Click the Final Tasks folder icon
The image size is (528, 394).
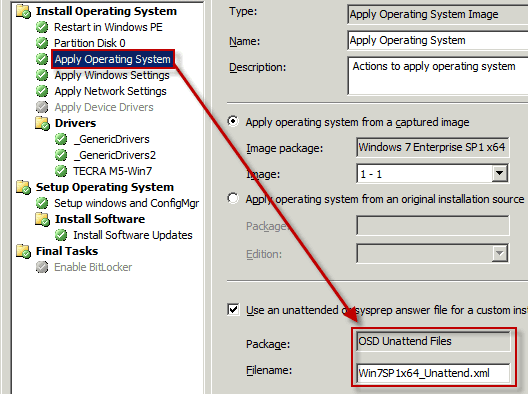(x=24, y=251)
